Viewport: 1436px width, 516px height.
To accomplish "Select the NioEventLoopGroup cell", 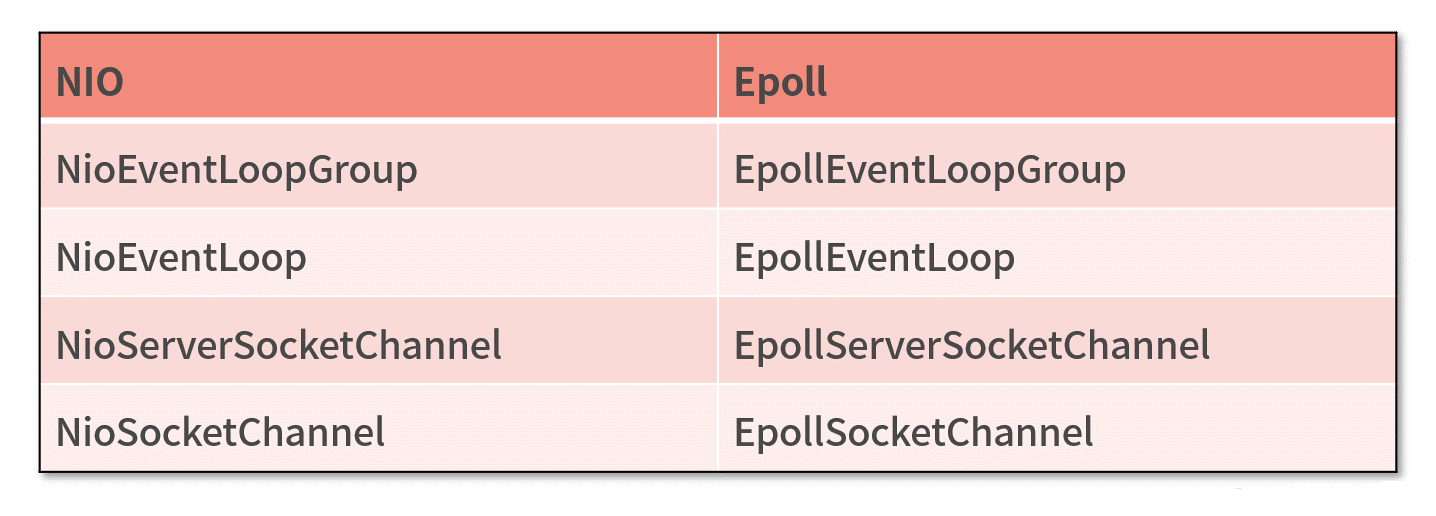I will tap(379, 166).
